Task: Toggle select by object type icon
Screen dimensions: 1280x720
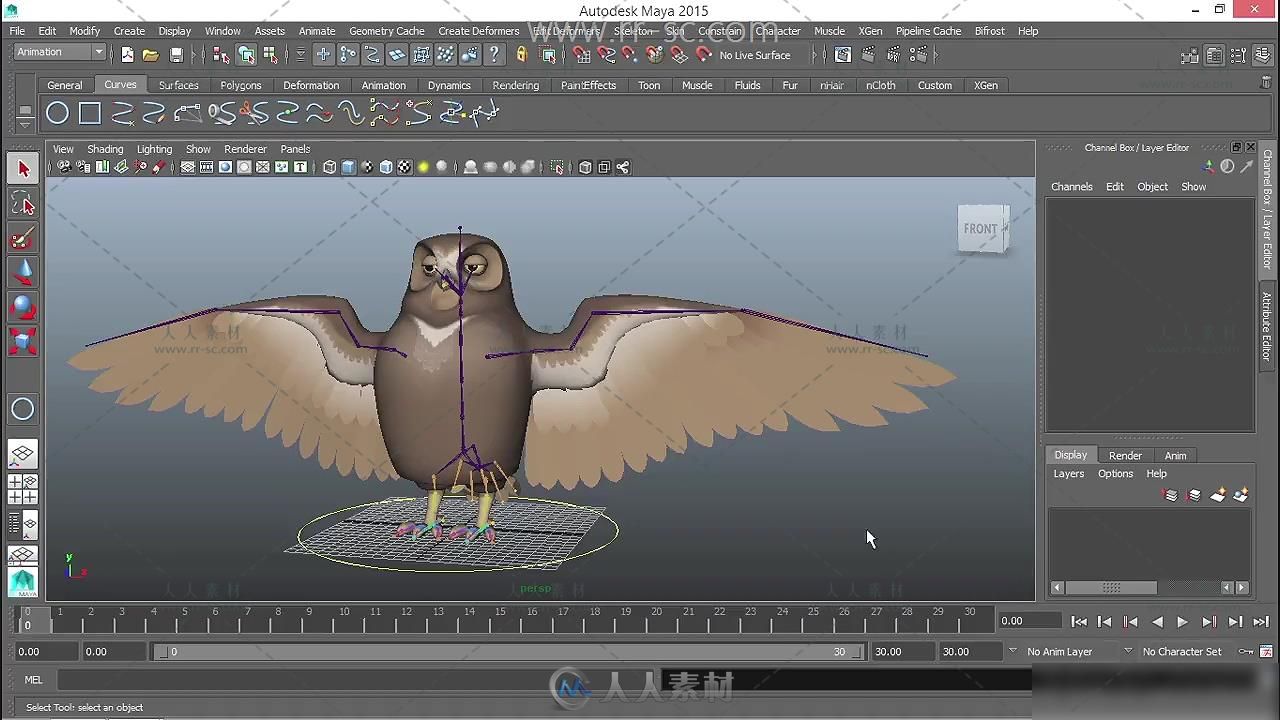Action: coord(246,55)
